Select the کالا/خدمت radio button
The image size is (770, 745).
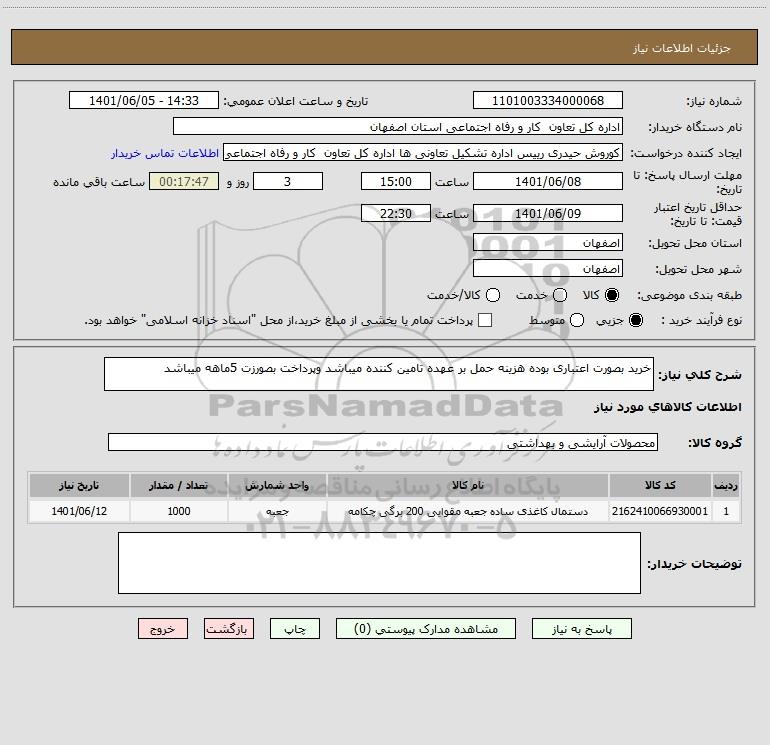(x=493, y=295)
